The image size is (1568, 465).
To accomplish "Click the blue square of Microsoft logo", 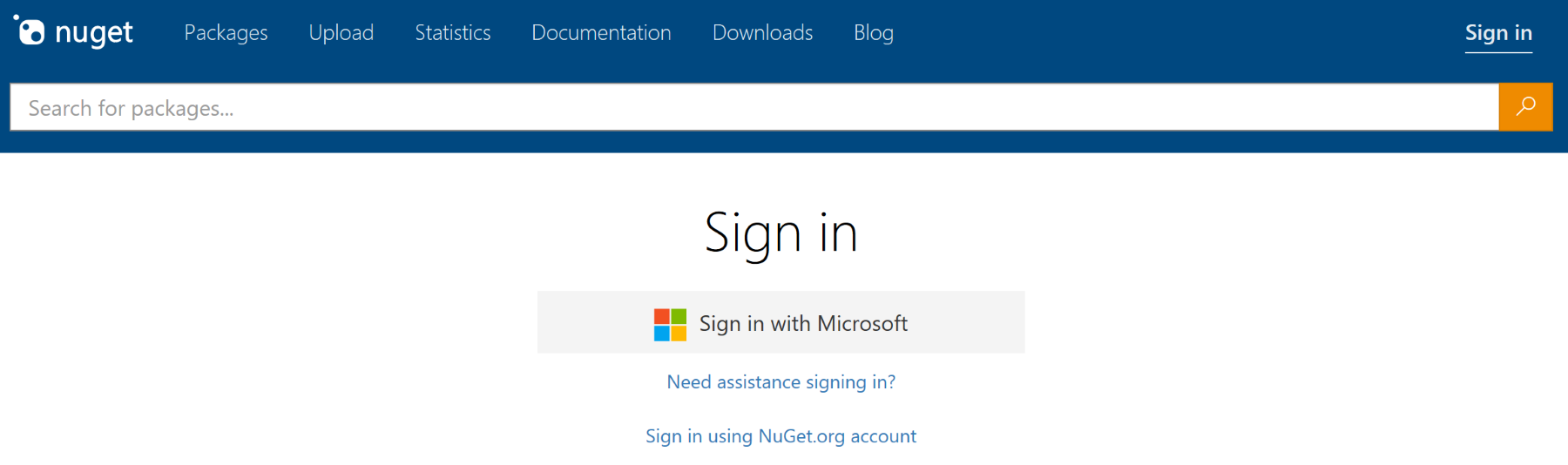I will click(x=662, y=334).
